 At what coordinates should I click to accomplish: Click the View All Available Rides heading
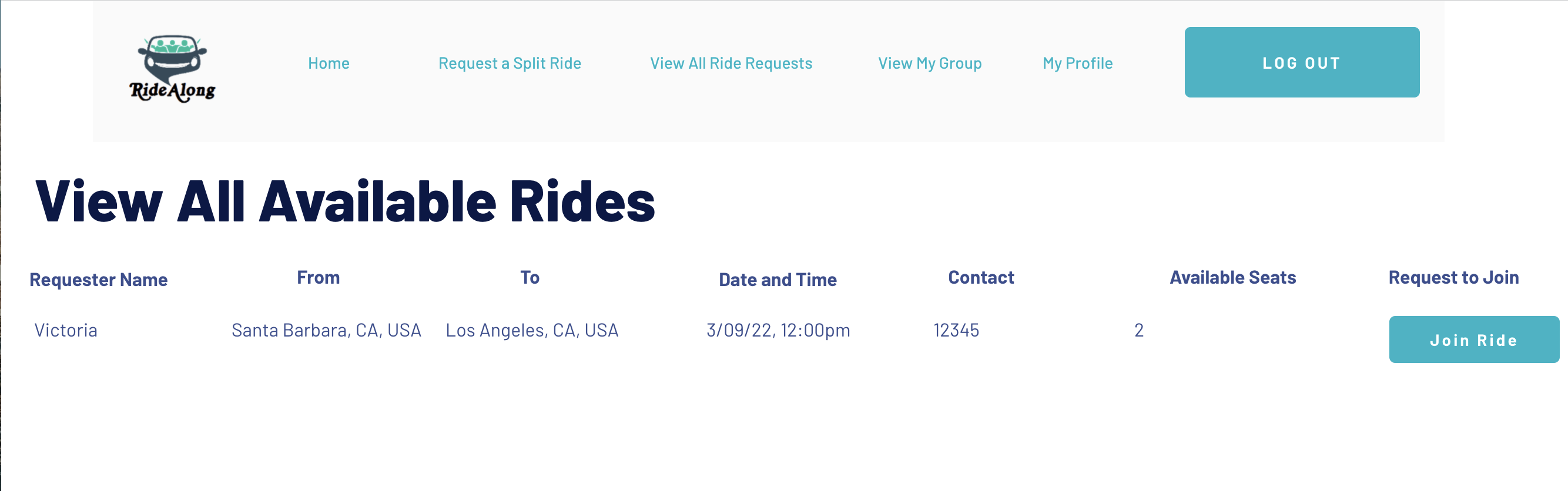(x=345, y=201)
